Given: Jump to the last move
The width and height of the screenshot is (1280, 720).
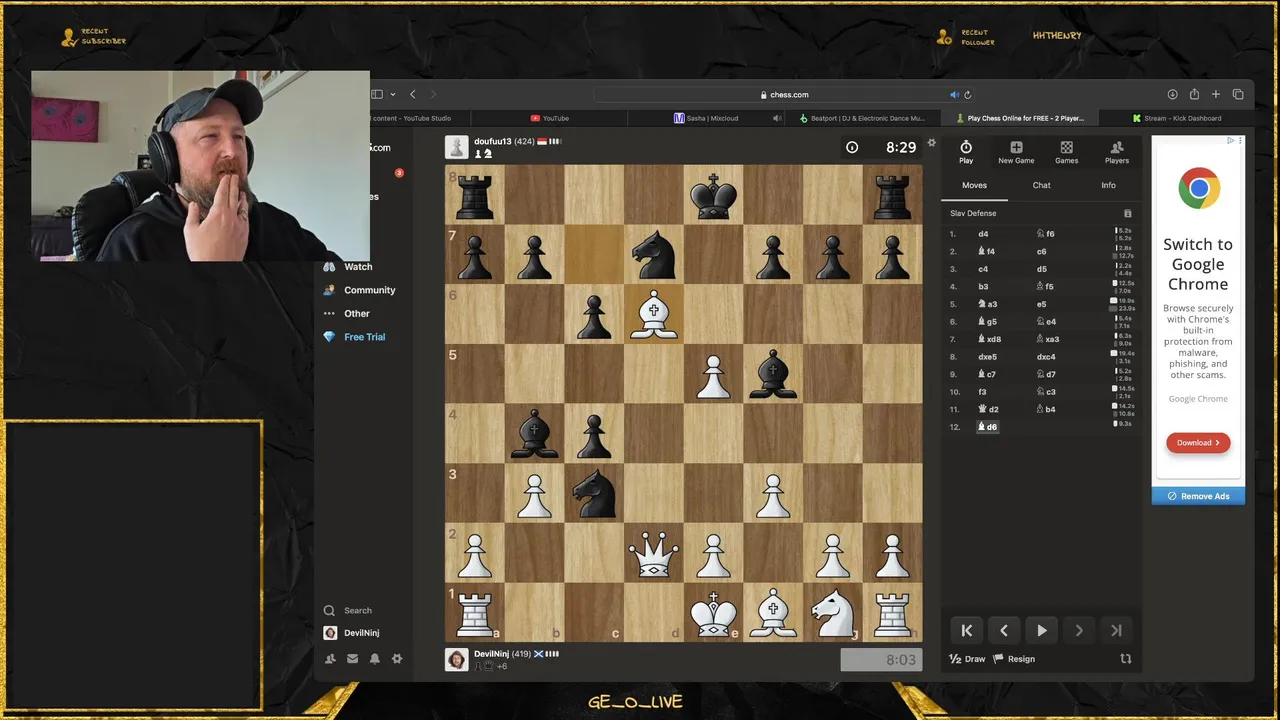Looking at the screenshot, I should pos(1116,630).
